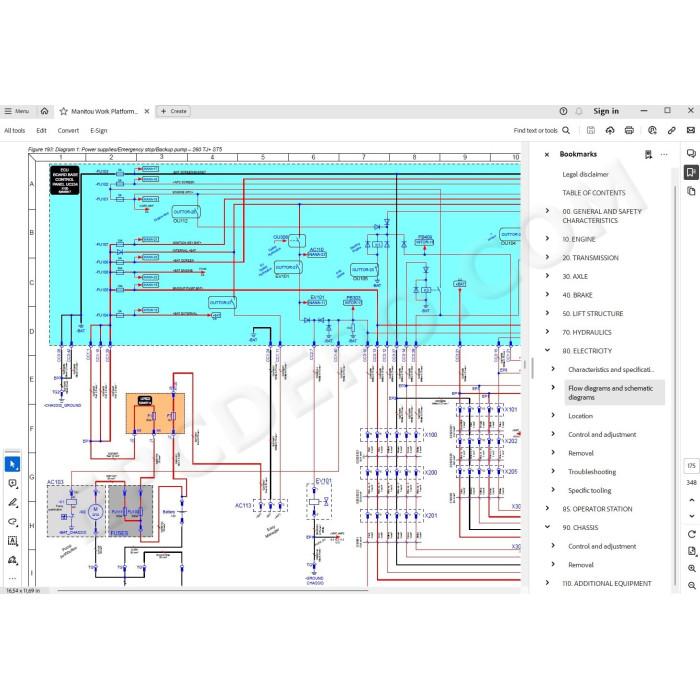Viewport: 700px width, 700px height.
Task: Click the zoom in magnifier icon
Action: tap(692, 568)
